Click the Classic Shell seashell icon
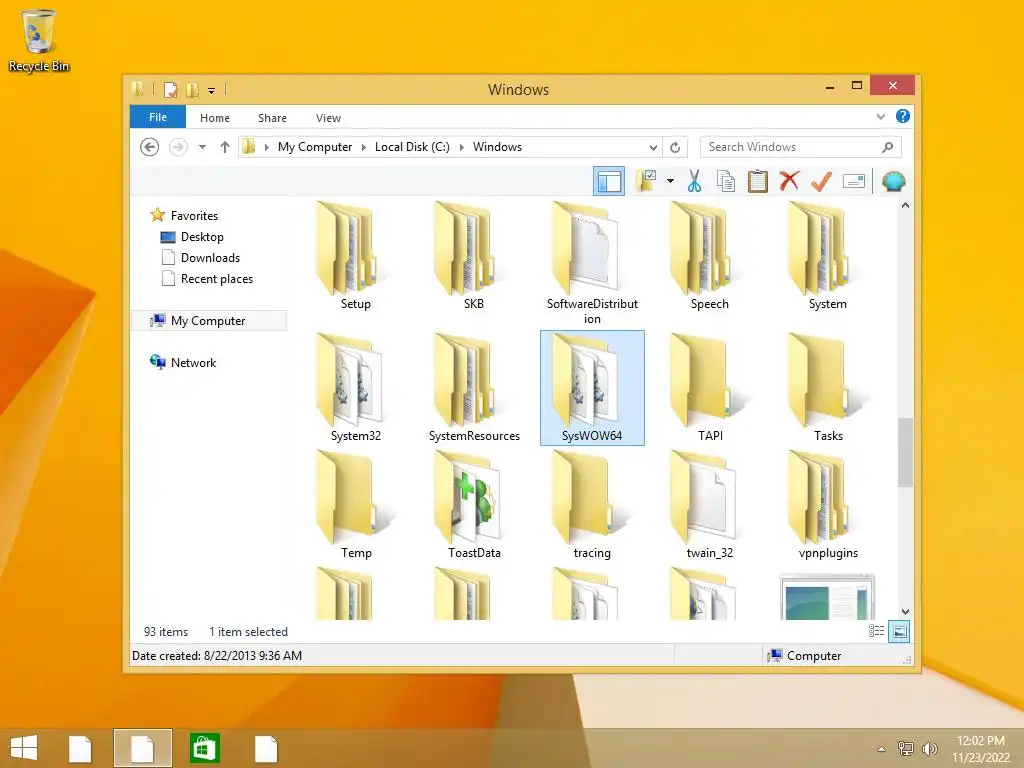The width and height of the screenshot is (1024, 768). pyautogui.click(x=893, y=181)
